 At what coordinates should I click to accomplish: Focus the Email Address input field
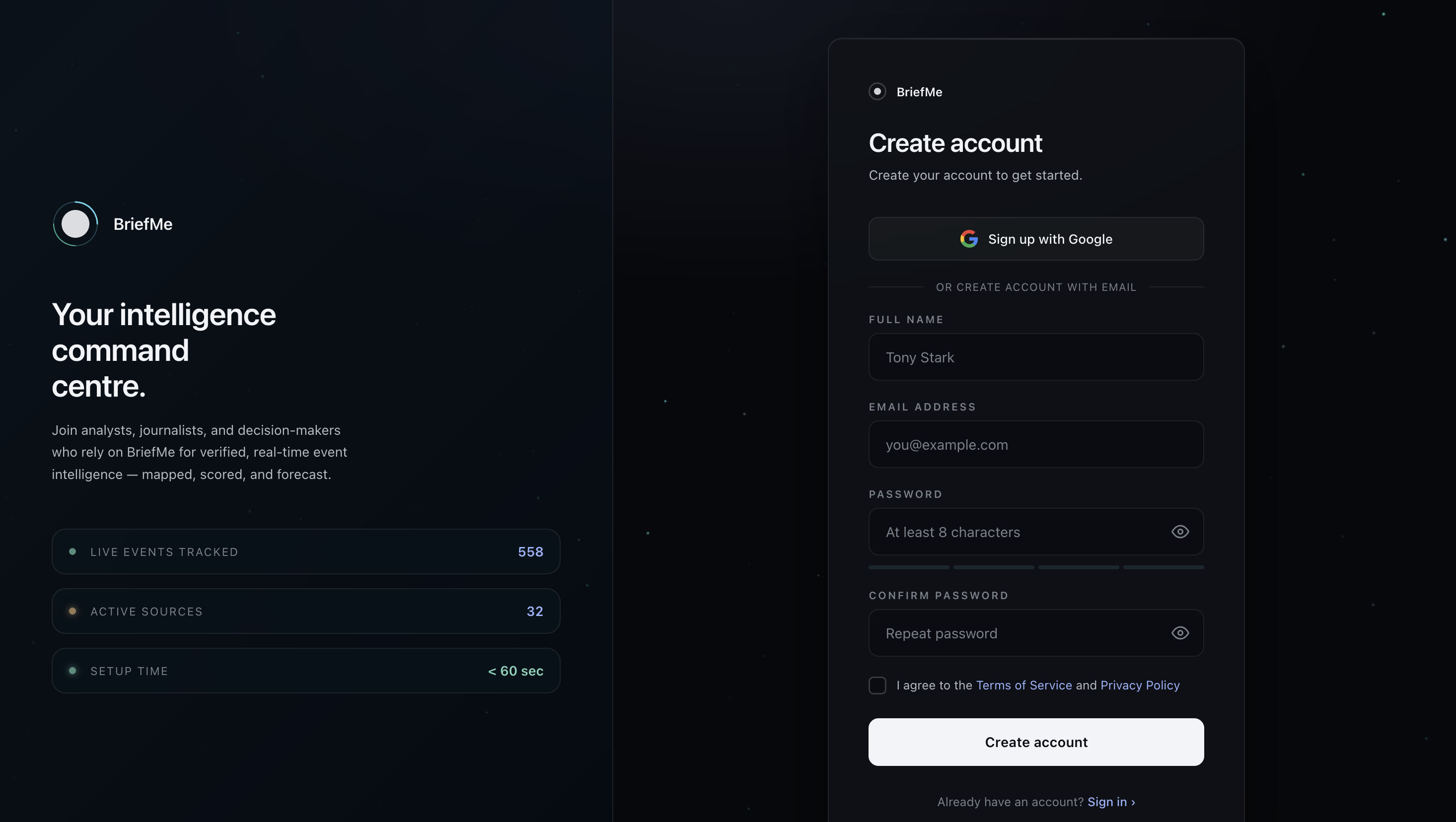click(x=1036, y=445)
